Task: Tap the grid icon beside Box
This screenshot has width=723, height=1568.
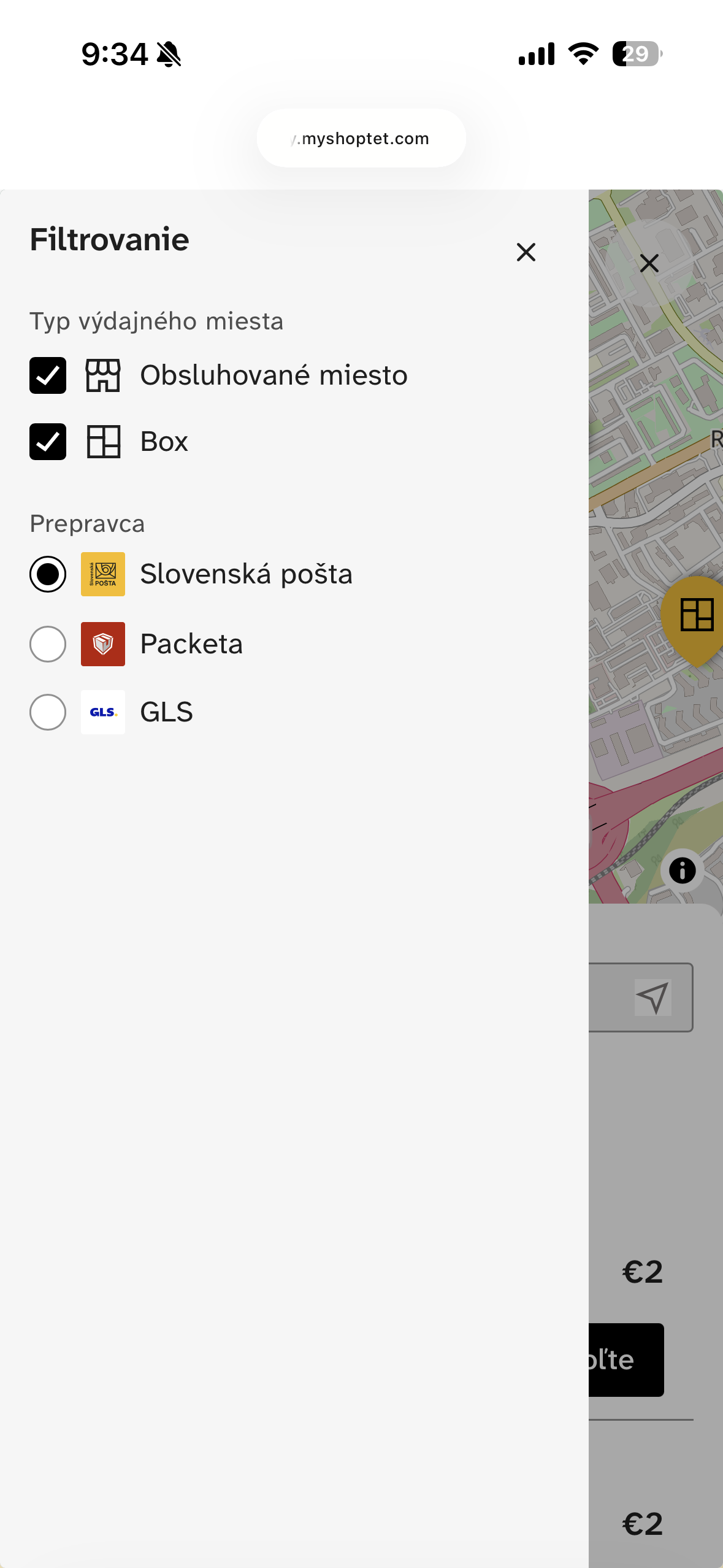Action: (103, 442)
